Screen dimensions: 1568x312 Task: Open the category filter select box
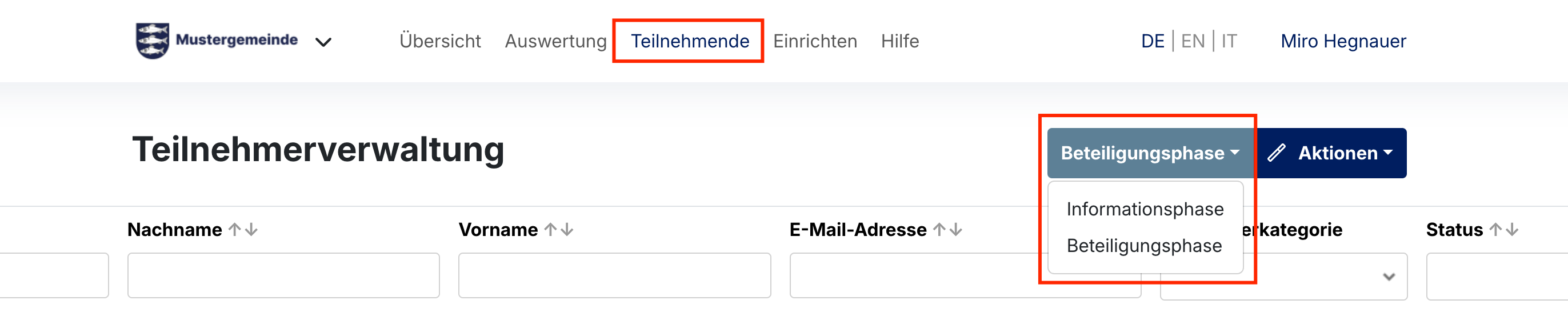[x=1284, y=277]
